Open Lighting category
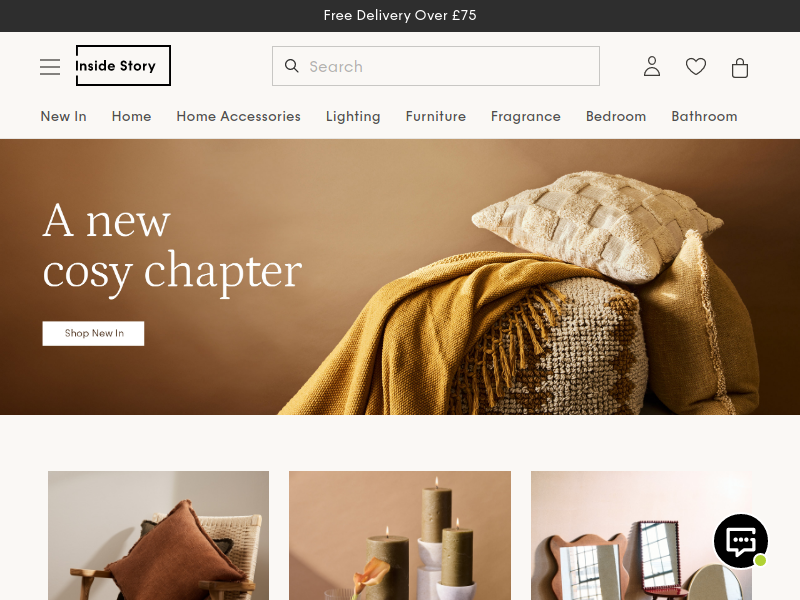This screenshot has height=600, width=800. coord(353,117)
